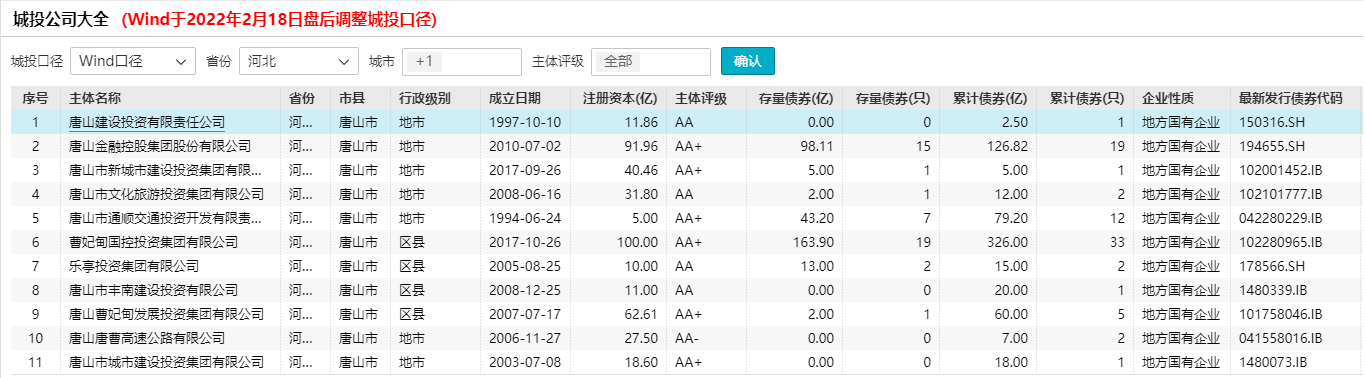Screen dimensions: 1365x378
Task: Click 注册资本 value 62.61
Action: point(641,314)
